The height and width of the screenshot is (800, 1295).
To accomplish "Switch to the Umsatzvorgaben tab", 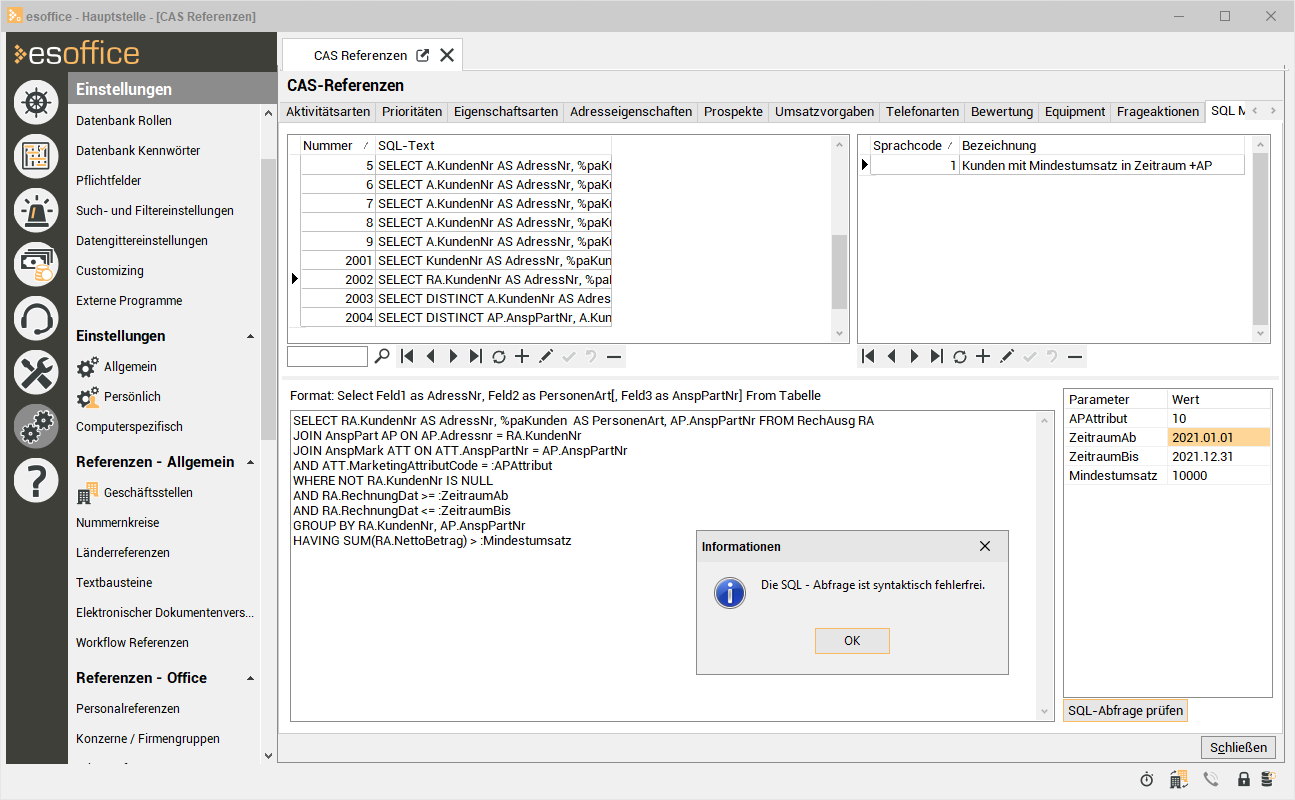I will click(825, 111).
